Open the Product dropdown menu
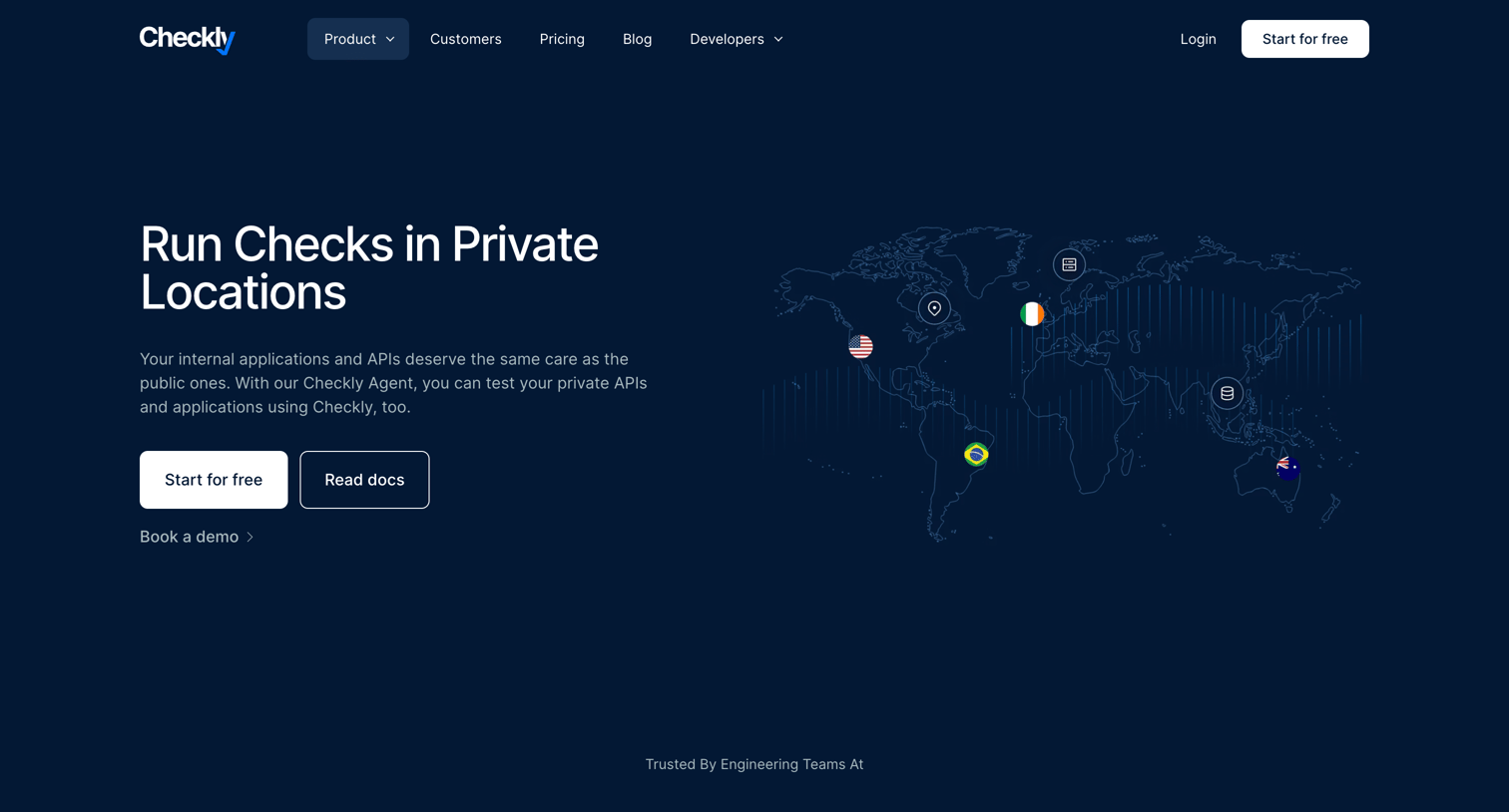The height and width of the screenshot is (812, 1509). 358,39
